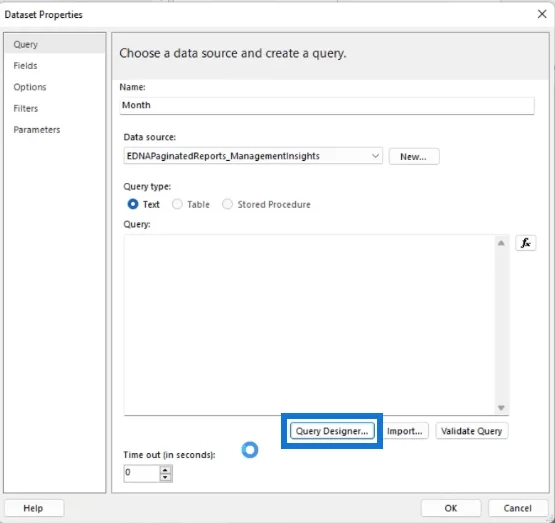Click inside the empty Query text area
555x523 pixels.
click(x=309, y=324)
